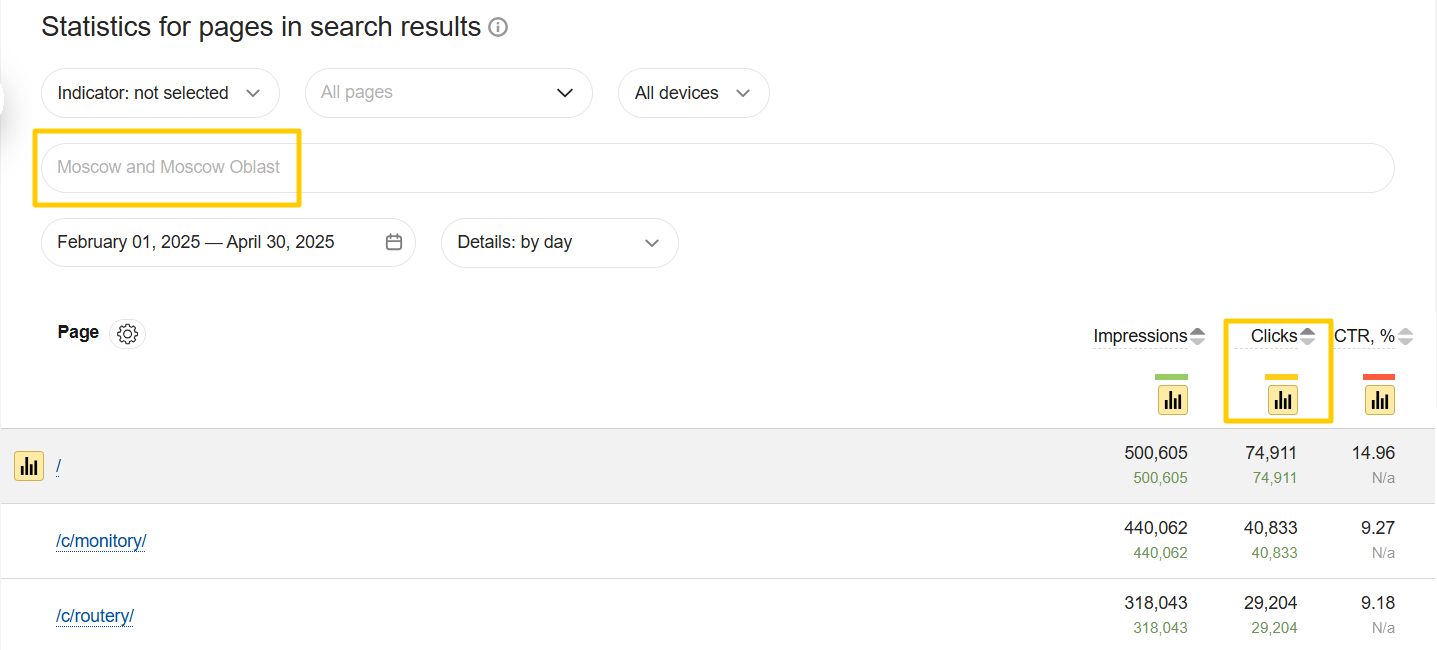Toggle chart icon under Impressions column
1437x650 pixels.
1172,401
